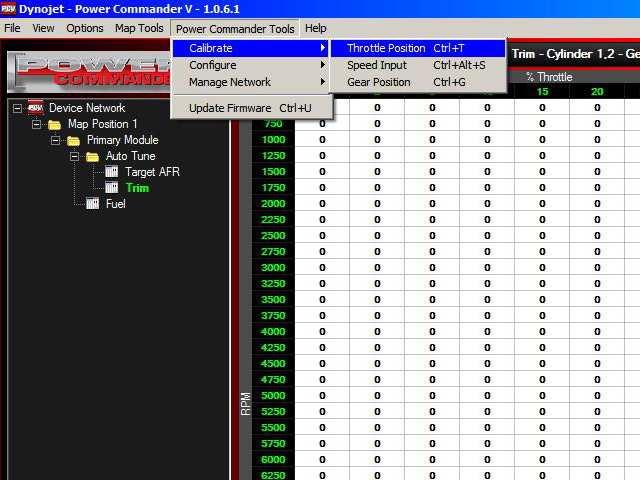The width and height of the screenshot is (640, 480).
Task: Choose Update Firmware Ctrl+U
Action: 250,108
